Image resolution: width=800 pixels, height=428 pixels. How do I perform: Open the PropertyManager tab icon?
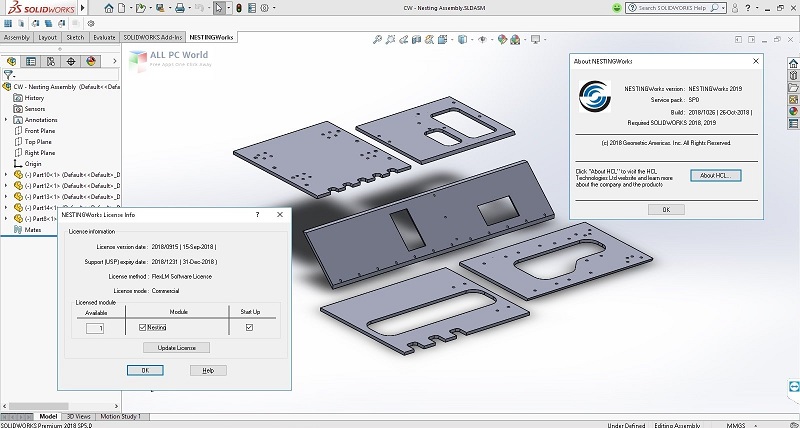coord(30,60)
